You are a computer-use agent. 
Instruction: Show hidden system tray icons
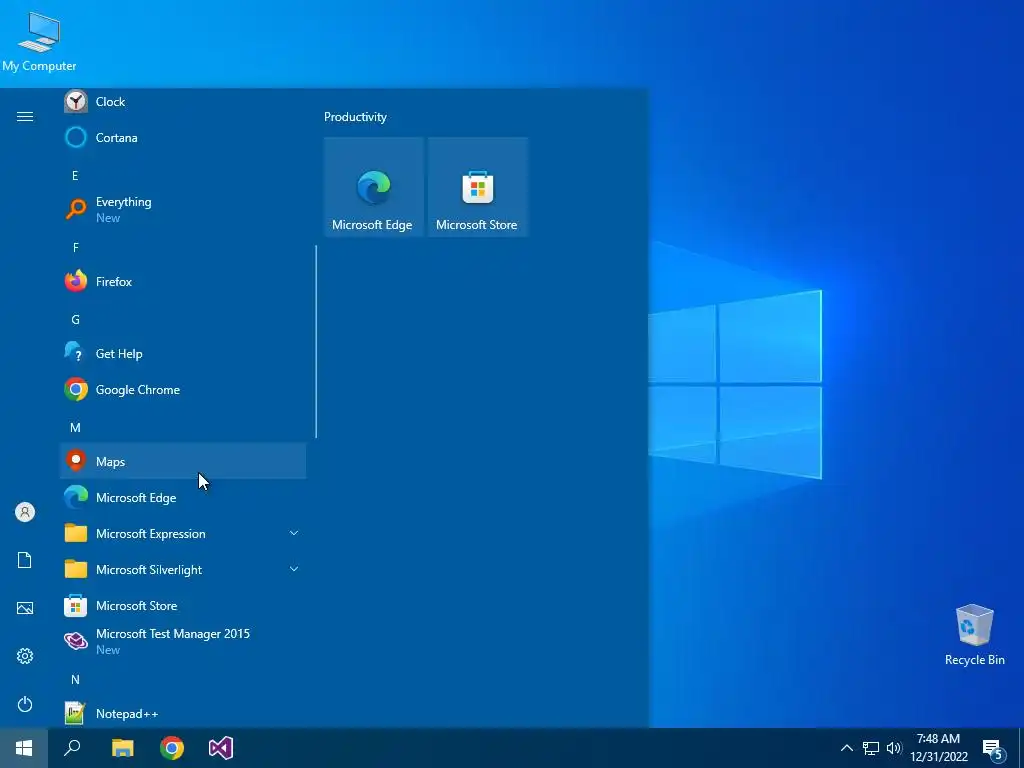click(x=846, y=748)
